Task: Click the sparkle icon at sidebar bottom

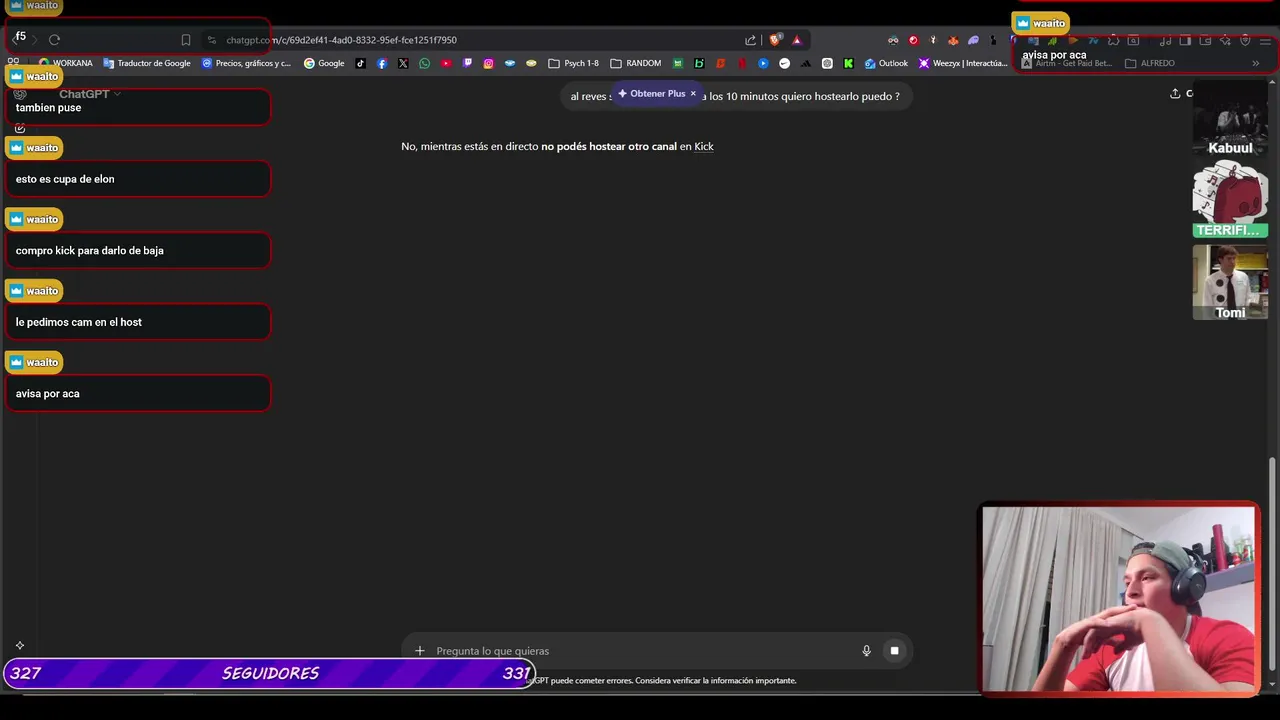Action: (19, 645)
